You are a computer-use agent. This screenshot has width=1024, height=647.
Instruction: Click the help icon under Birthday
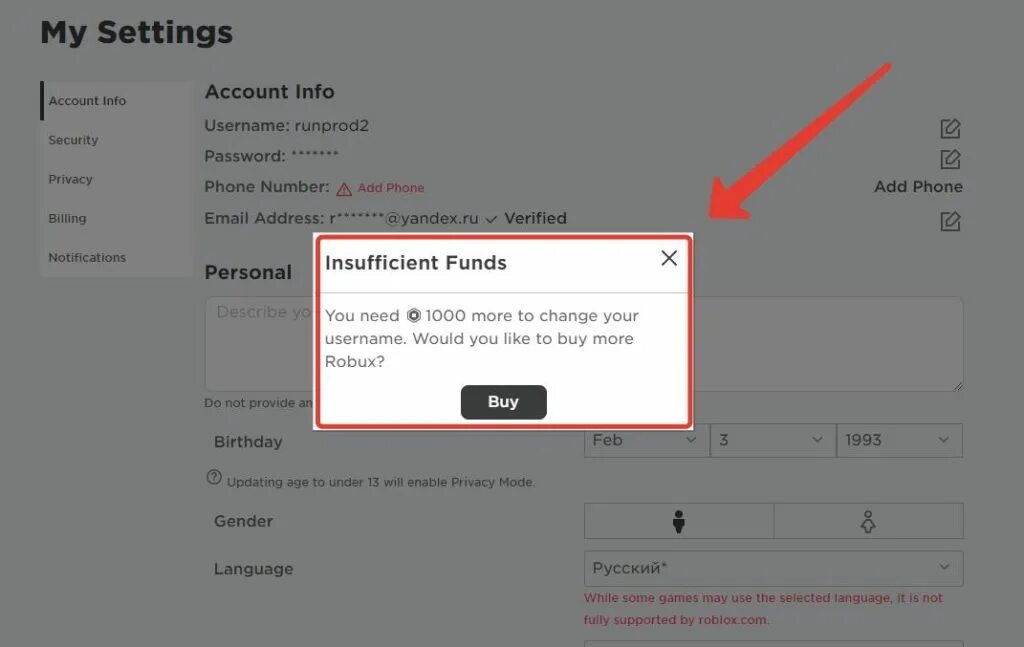tap(214, 477)
